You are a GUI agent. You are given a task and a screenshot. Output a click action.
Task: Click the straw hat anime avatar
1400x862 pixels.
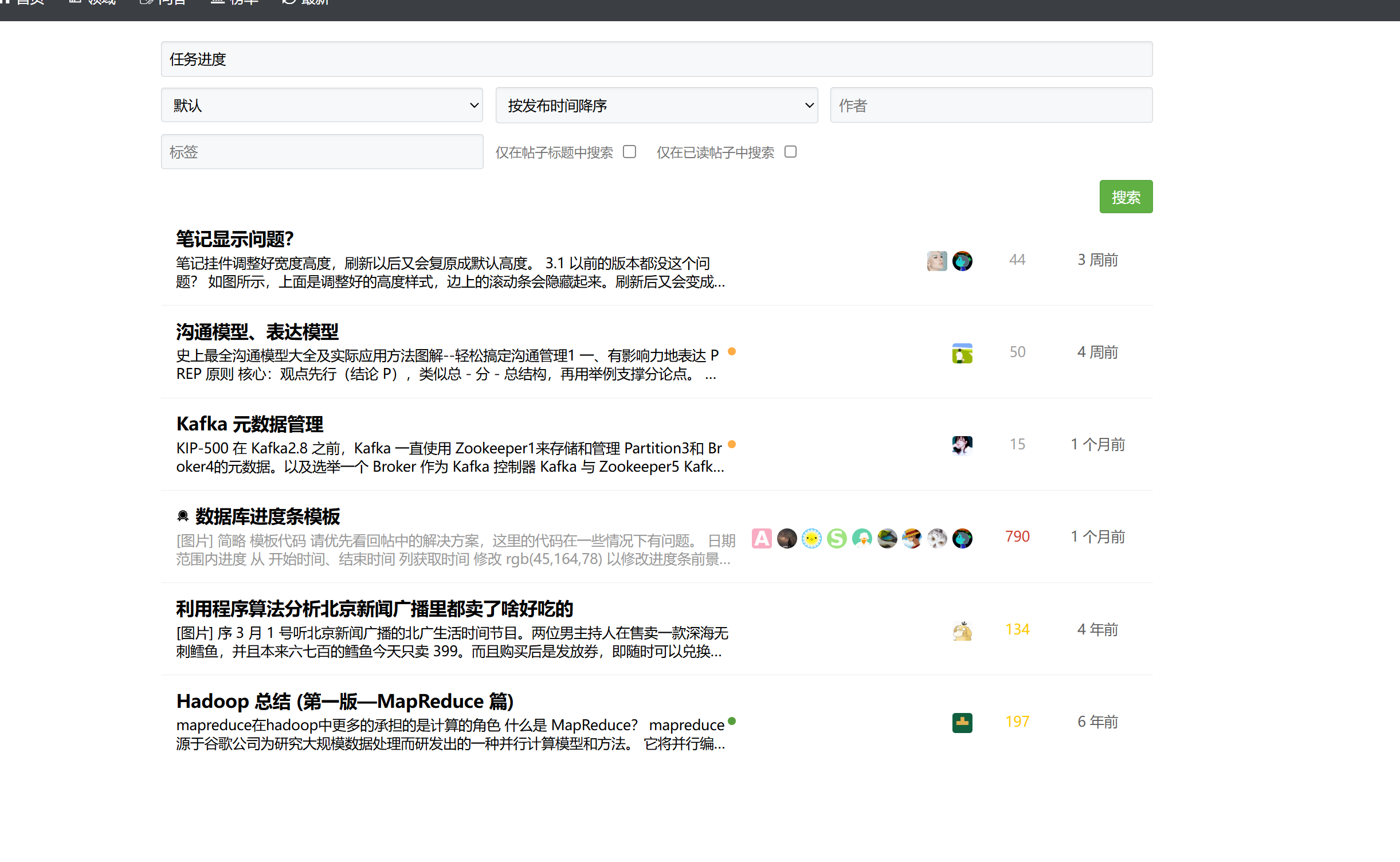(912, 538)
